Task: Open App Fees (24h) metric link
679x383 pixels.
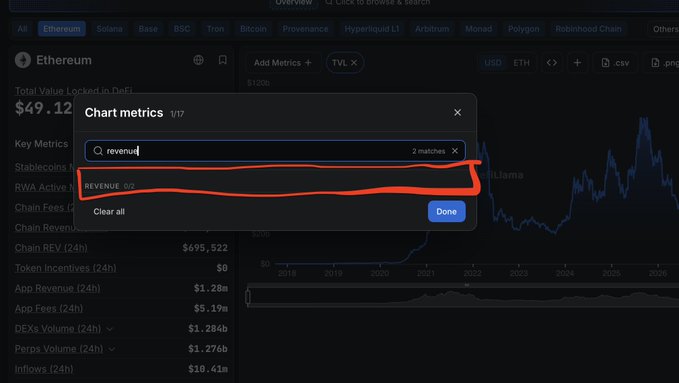Action: [x=49, y=309]
